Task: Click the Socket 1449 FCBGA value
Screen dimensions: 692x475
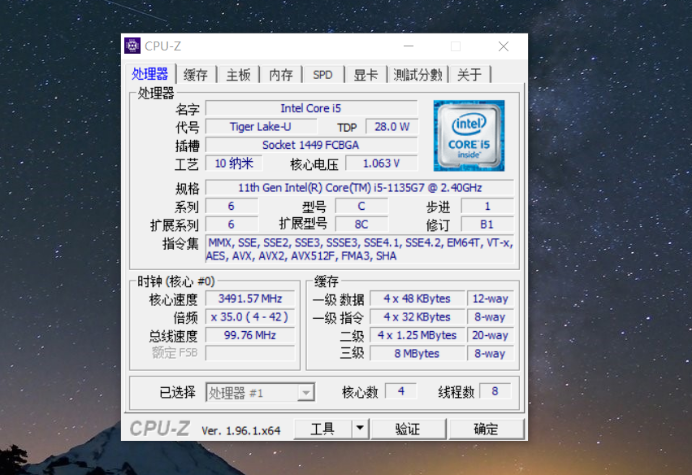Action: click(x=311, y=145)
